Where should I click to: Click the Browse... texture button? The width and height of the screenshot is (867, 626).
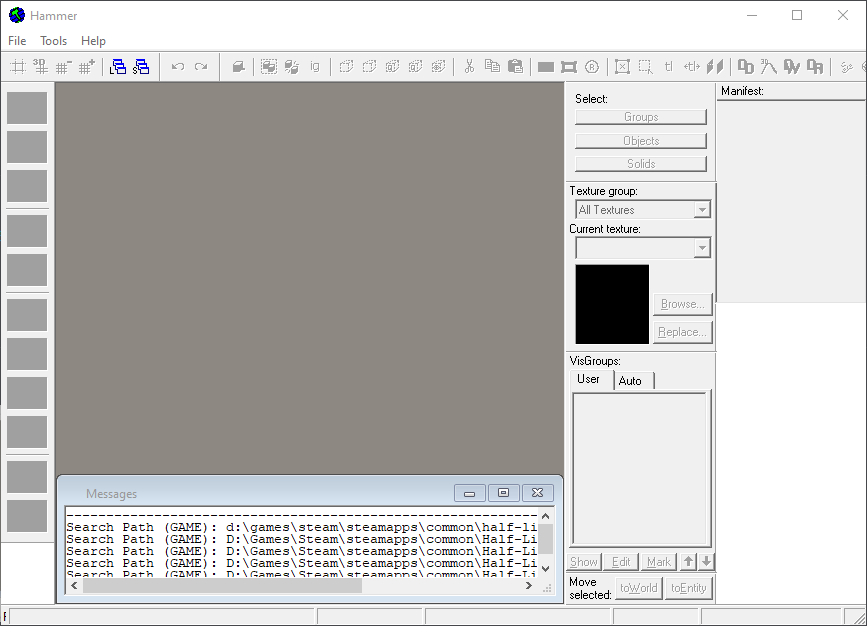[x=682, y=304]
